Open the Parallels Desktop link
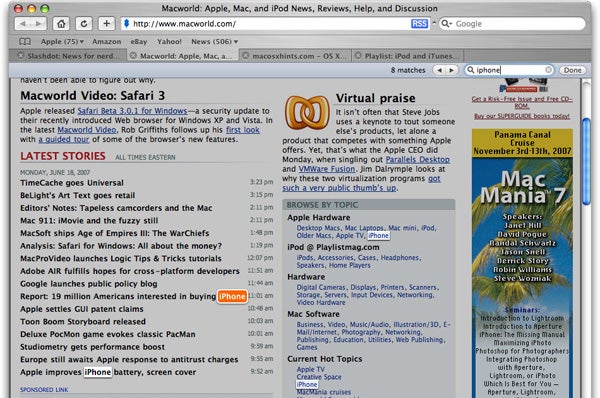This screenshot has width=600, height=398. pos(418,159)
